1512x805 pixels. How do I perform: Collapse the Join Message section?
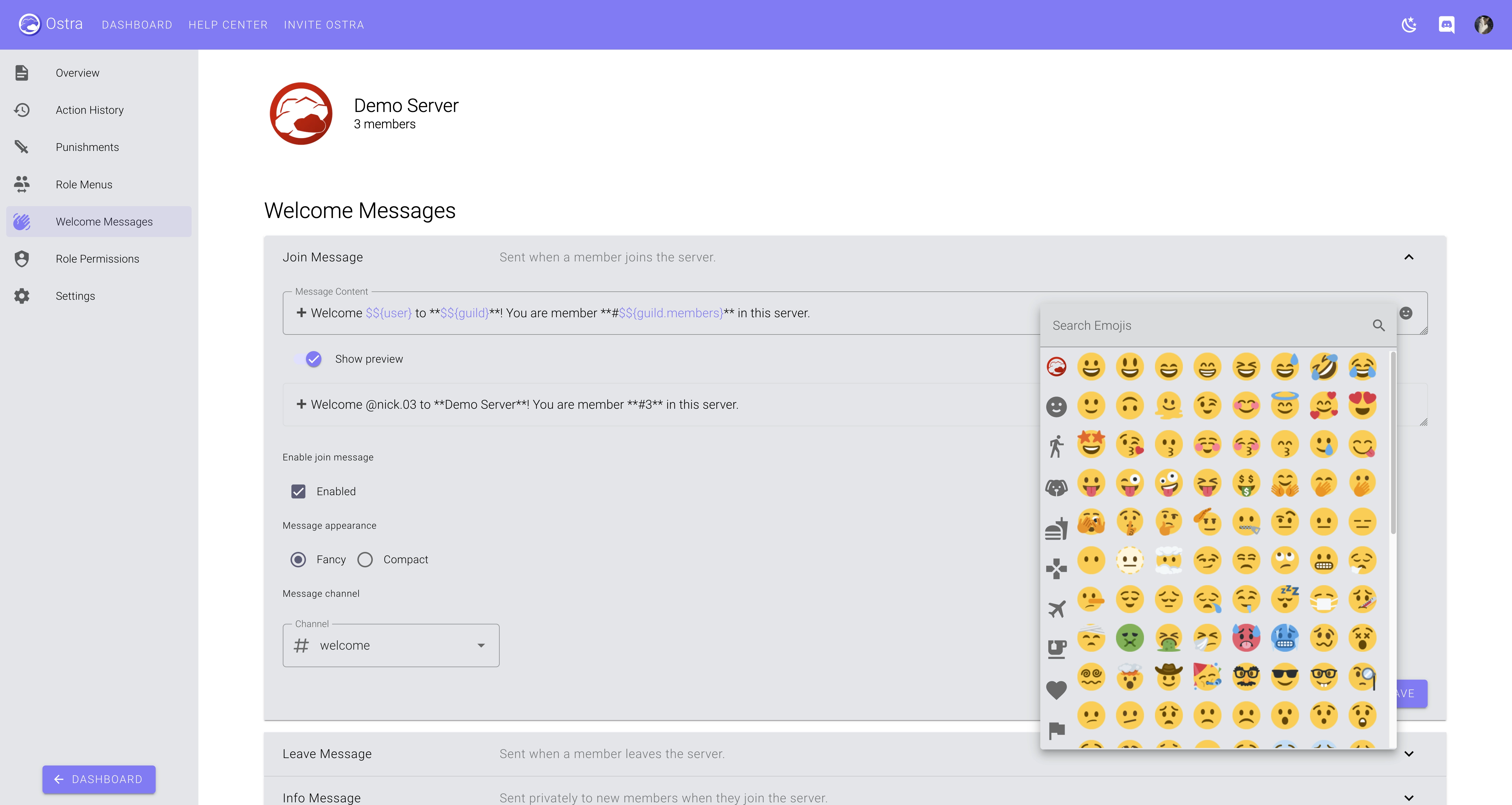(x=1409, y=257)
